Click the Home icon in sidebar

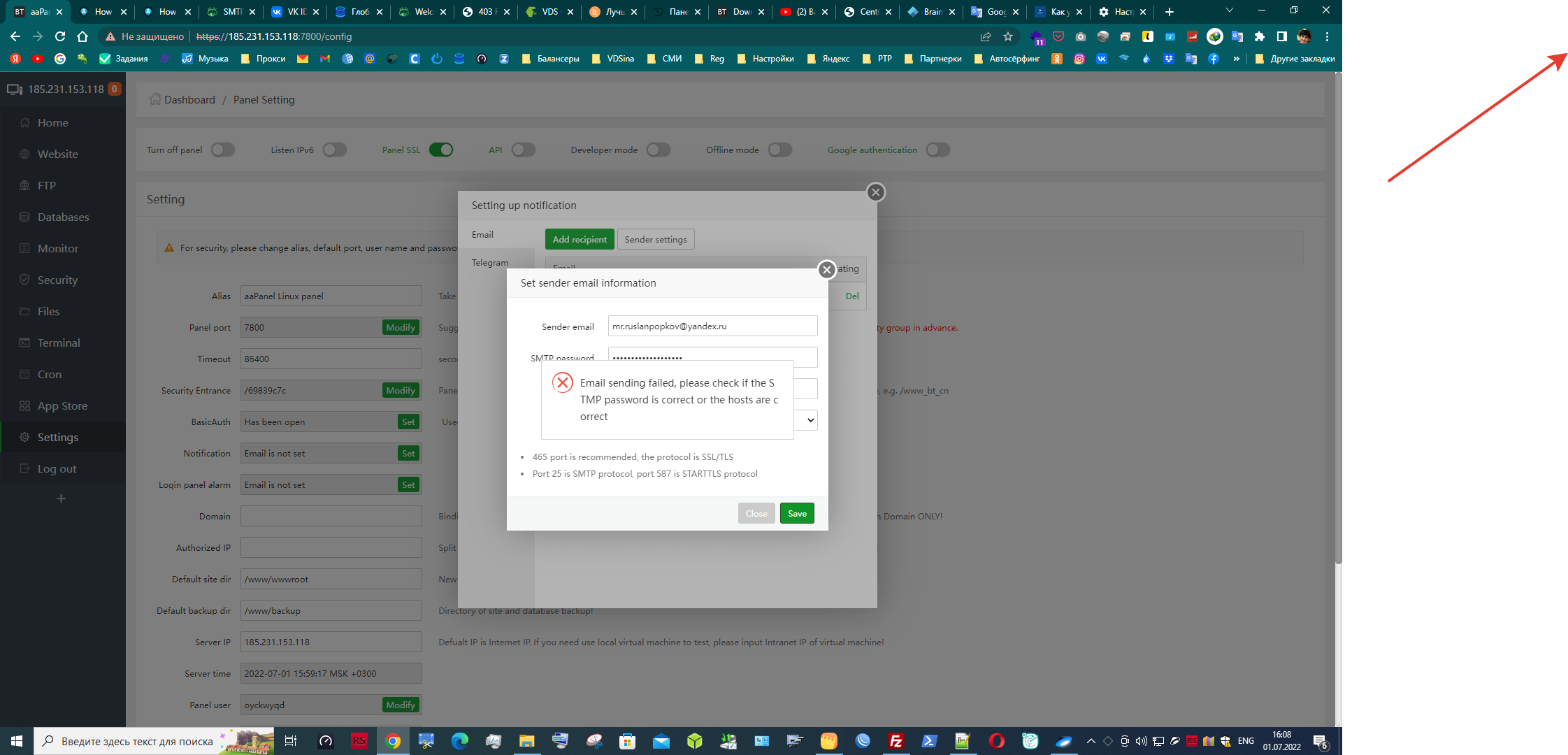(x=25, y=123)
